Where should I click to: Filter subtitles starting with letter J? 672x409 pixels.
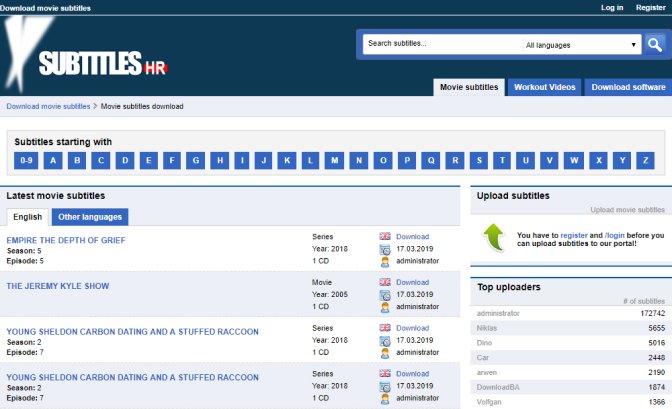(x=264, y=160)
